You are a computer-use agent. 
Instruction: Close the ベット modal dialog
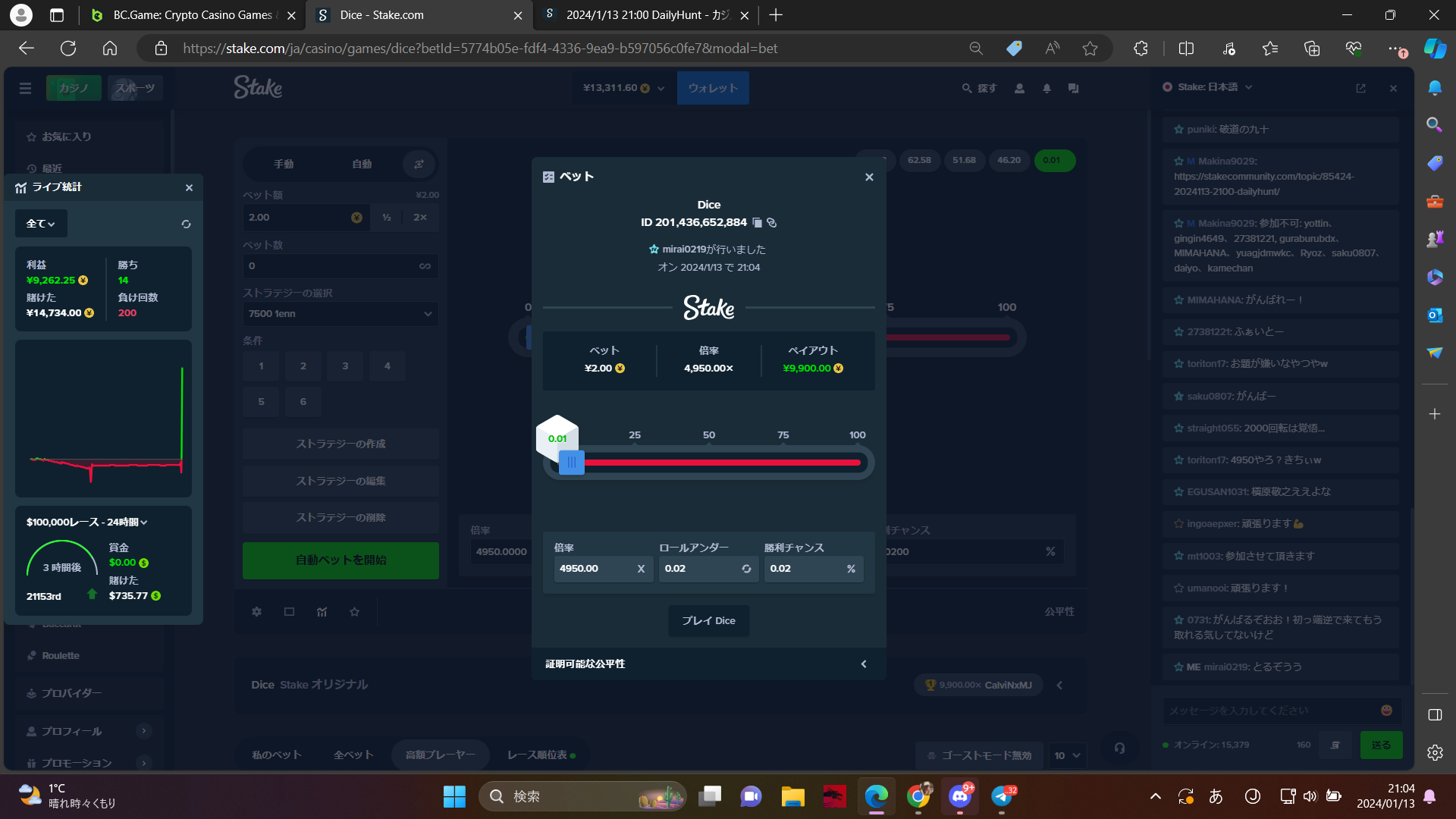tap(869, 177)
